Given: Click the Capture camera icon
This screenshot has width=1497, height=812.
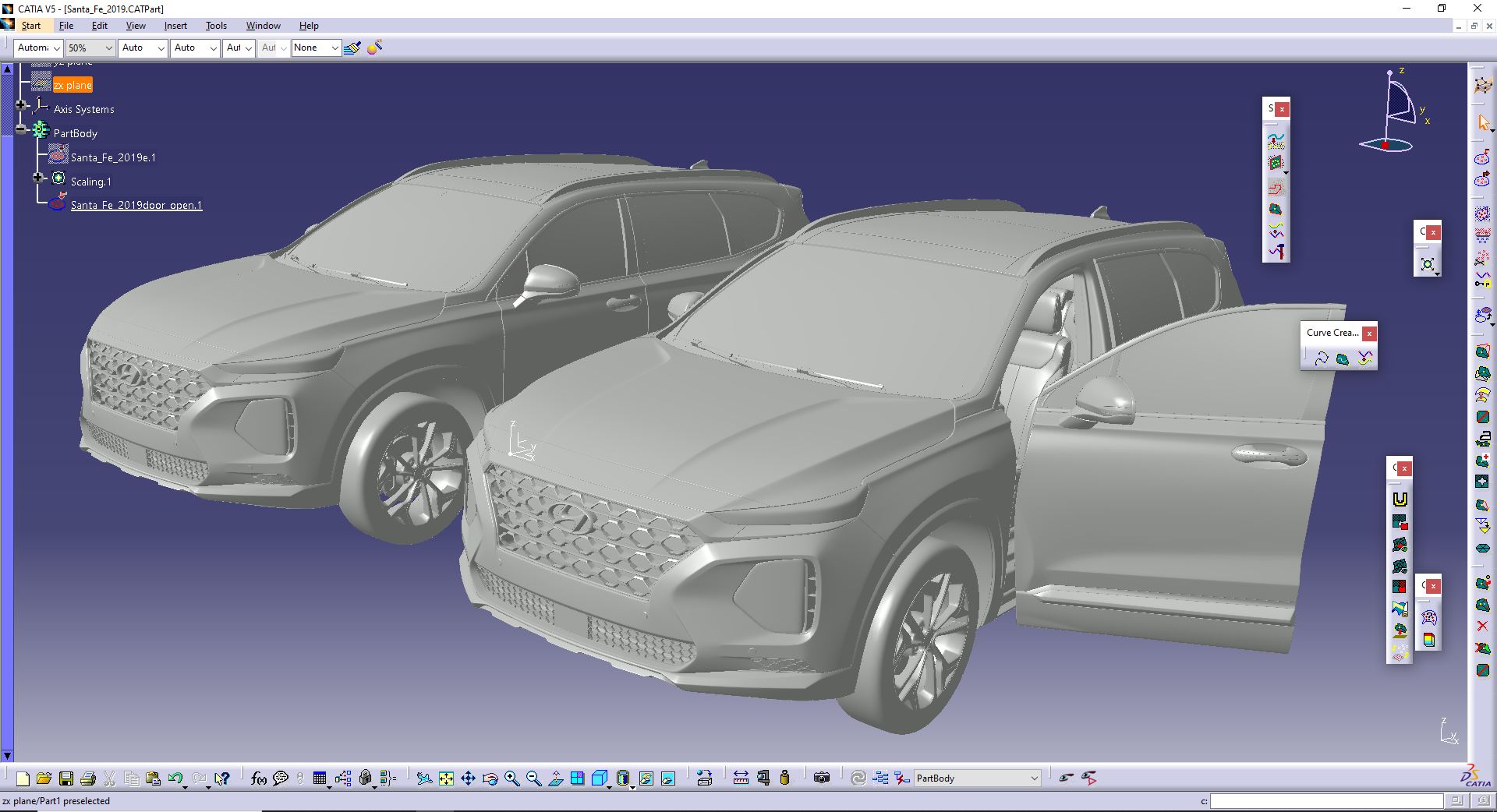Looking at the screenshot, I should coord(821,778).
